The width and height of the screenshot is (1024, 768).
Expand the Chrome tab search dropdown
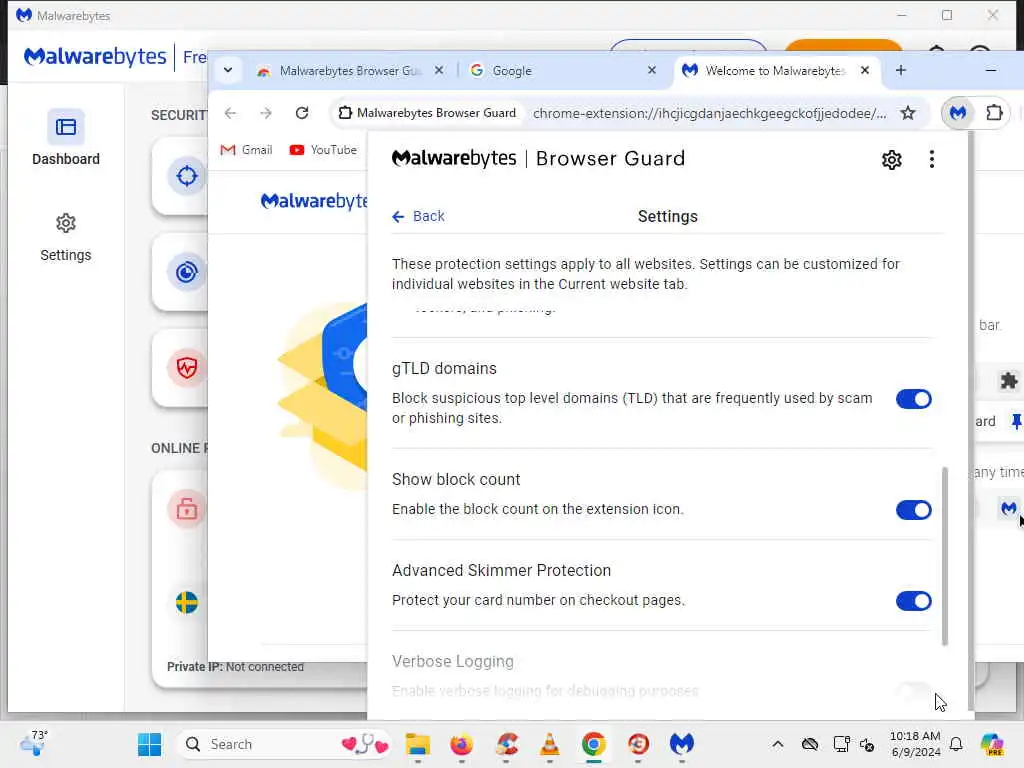click(x=228, y=70)
